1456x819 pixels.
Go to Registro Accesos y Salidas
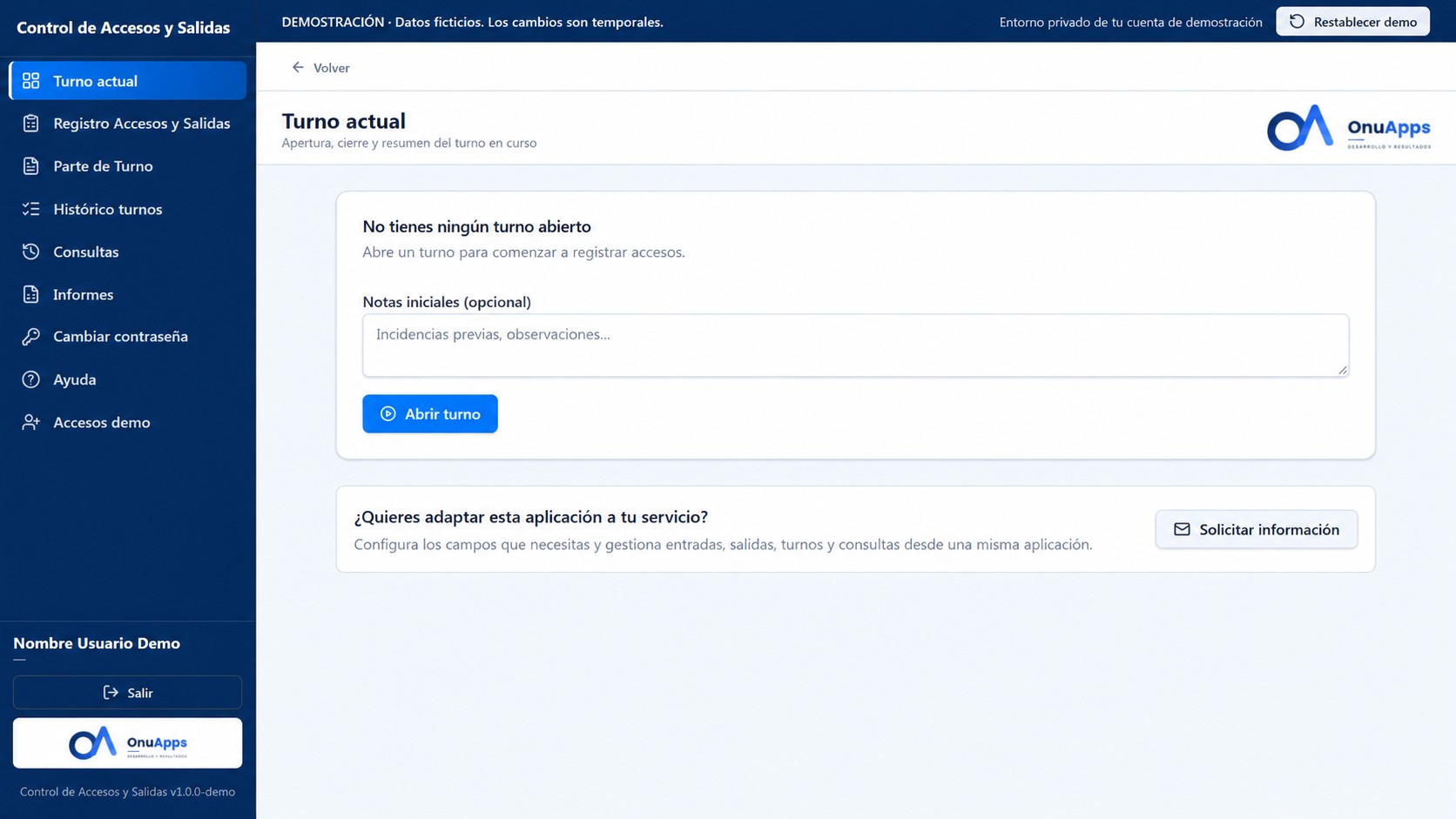(128, 124)
